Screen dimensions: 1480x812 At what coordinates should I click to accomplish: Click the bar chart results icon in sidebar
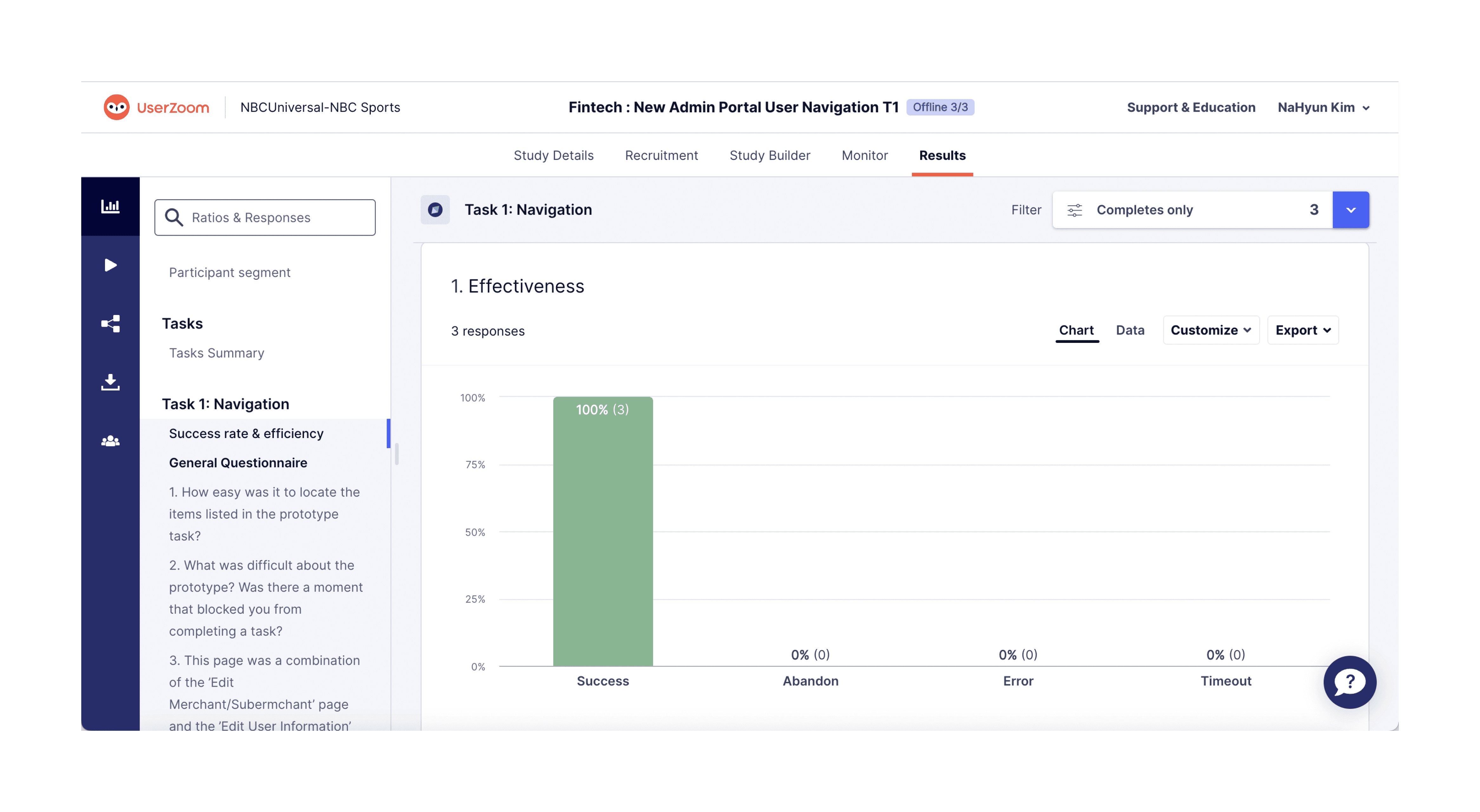pyautogui.click(x=110, y=206)
